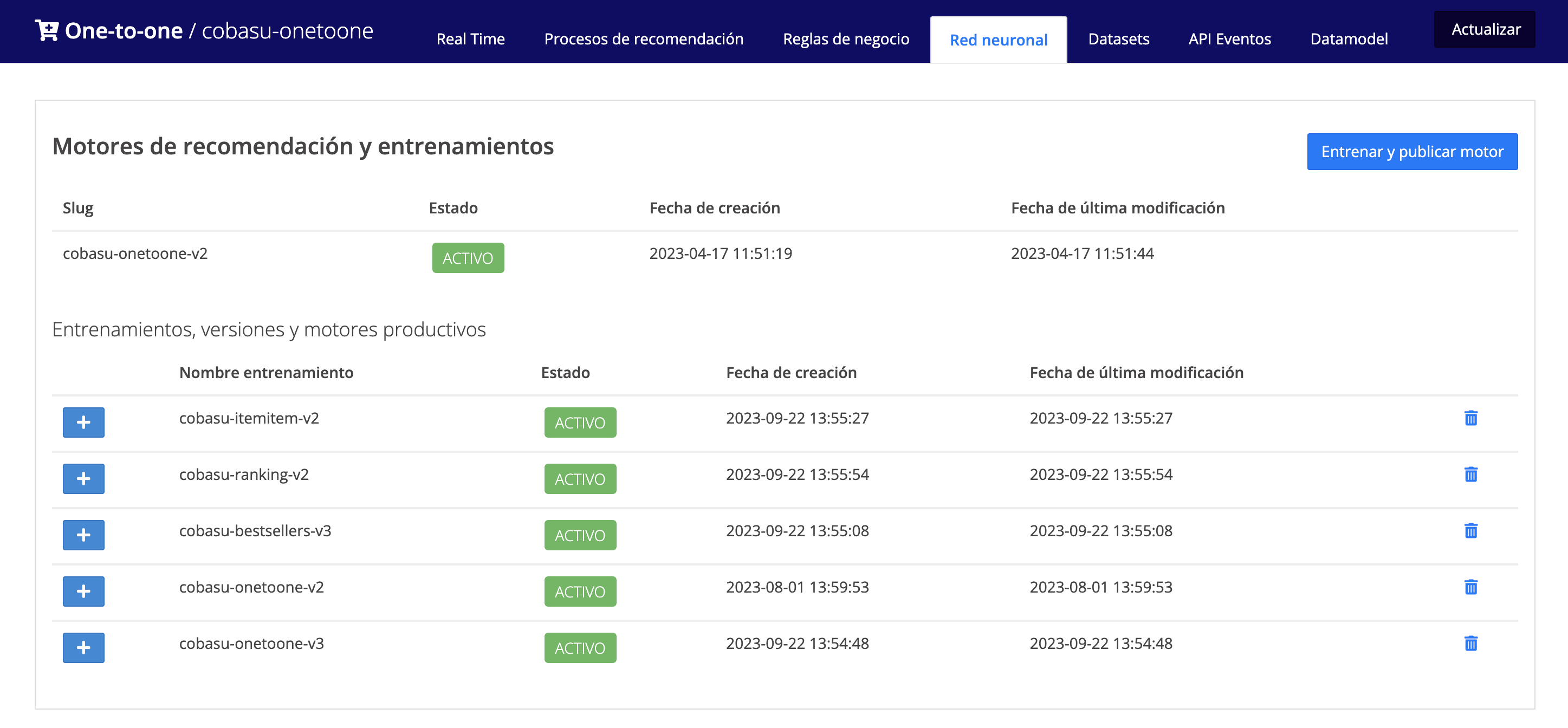Open Procesos de recomendación tab
The height and width of the screenshot is (728, 1568).
click(643, 40)
